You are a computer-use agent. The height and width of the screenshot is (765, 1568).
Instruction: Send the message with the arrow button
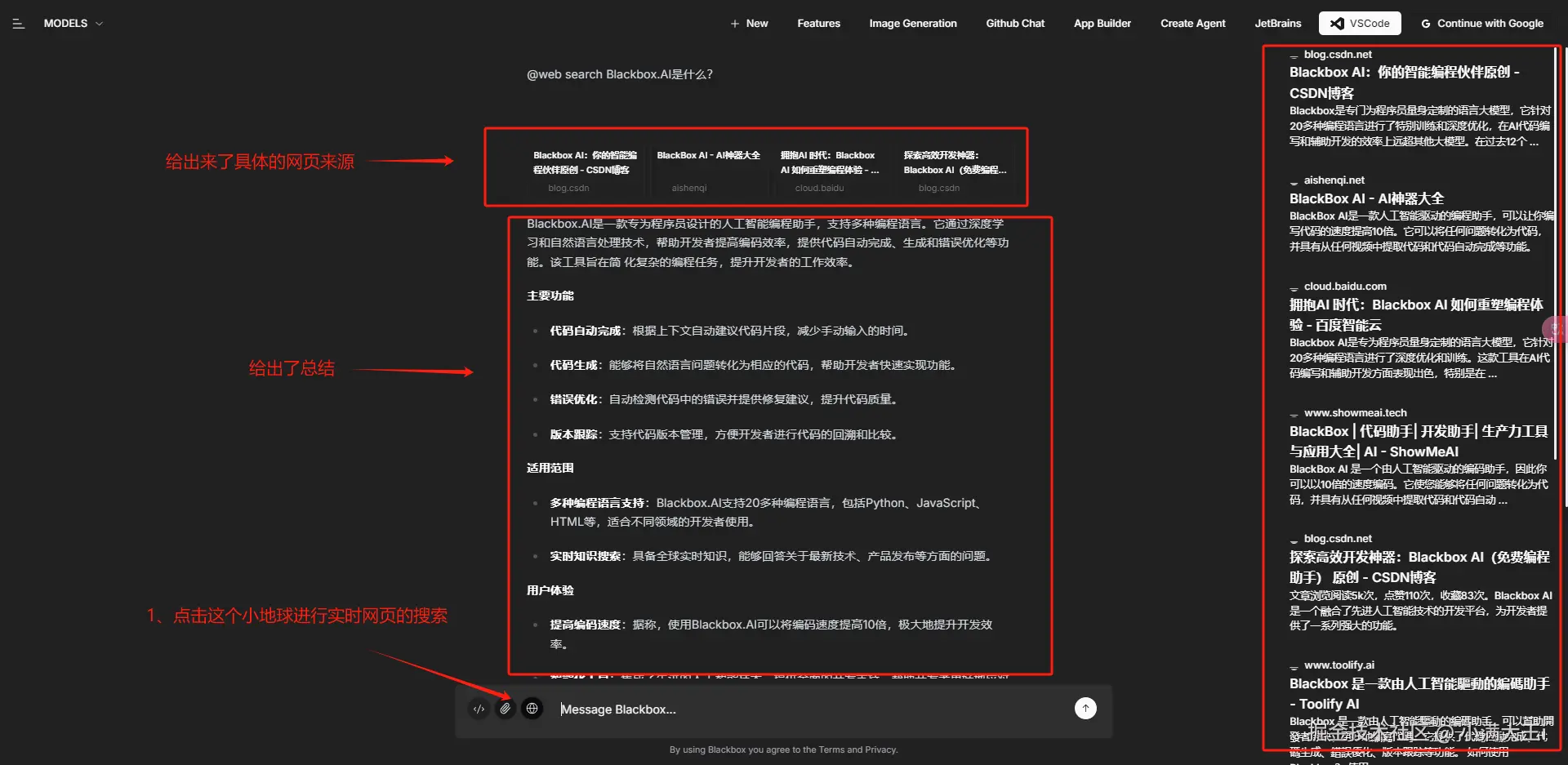[1085, 709]
